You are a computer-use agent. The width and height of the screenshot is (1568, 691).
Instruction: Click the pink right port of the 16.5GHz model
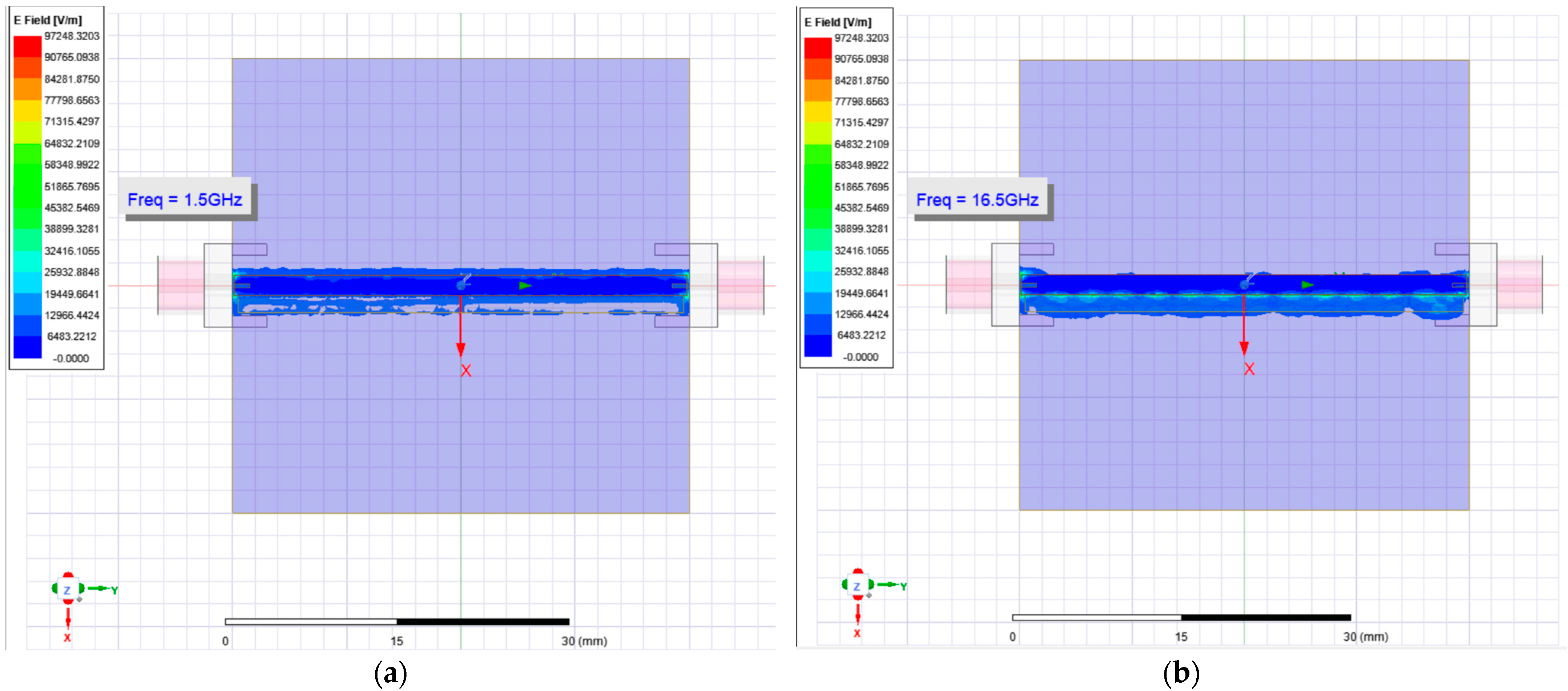(1519, 285)
